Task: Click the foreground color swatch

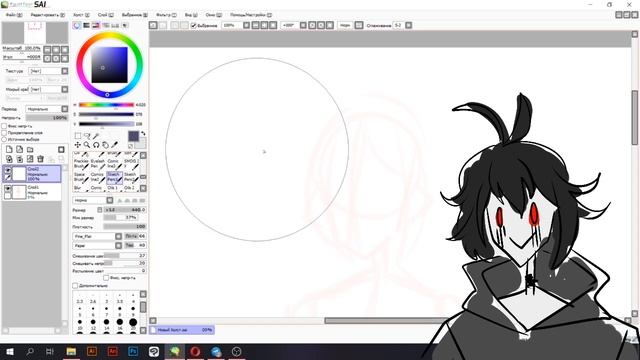Action: tap(133, 136)
